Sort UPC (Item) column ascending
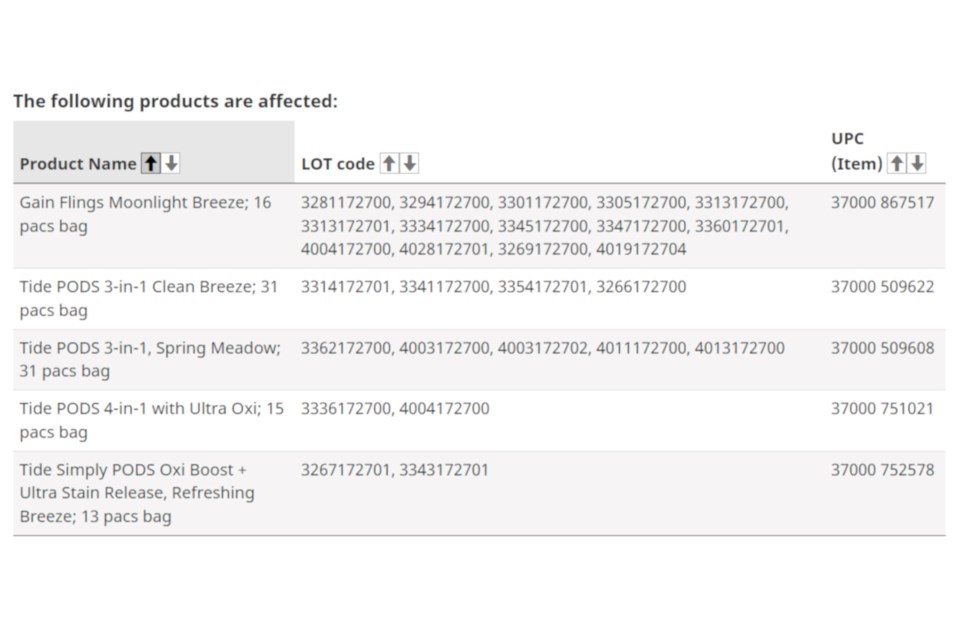The width and height of the screenshot is (960, 640). pyautogui.click(x=896, y=163)
